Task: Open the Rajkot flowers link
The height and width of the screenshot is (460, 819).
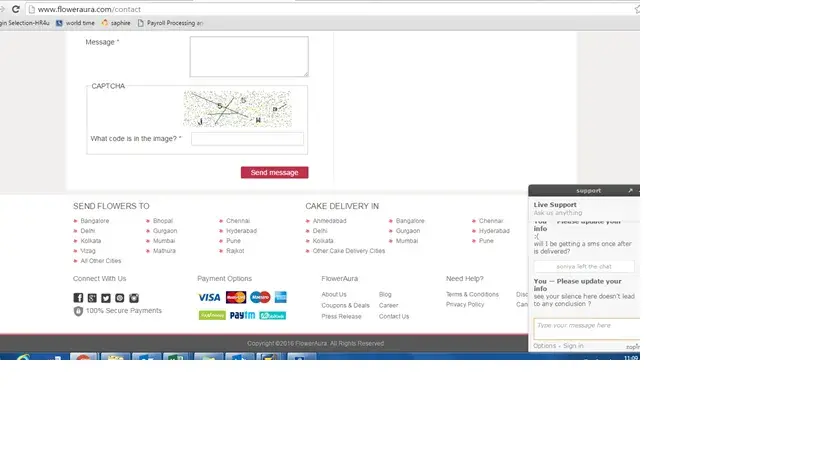Action: pyautogui.click(x=235, y=251)
